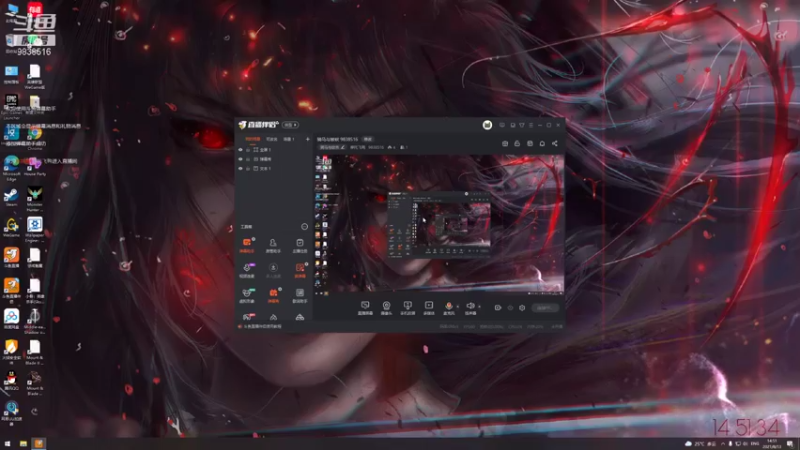Add a screen capture source from bottom toolbar

[x=365, y=308]
